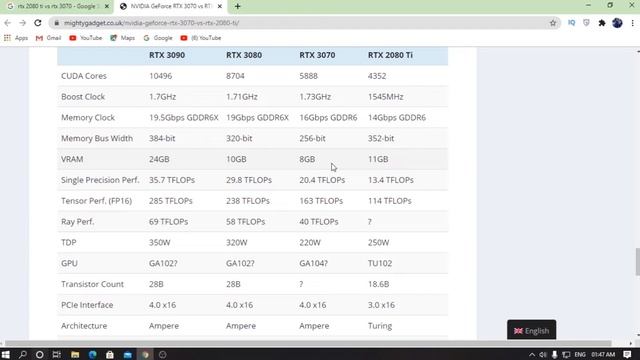Screen dimensions: 640x360
Task: Open the Maps bookmark
Action: pos(122,38)
